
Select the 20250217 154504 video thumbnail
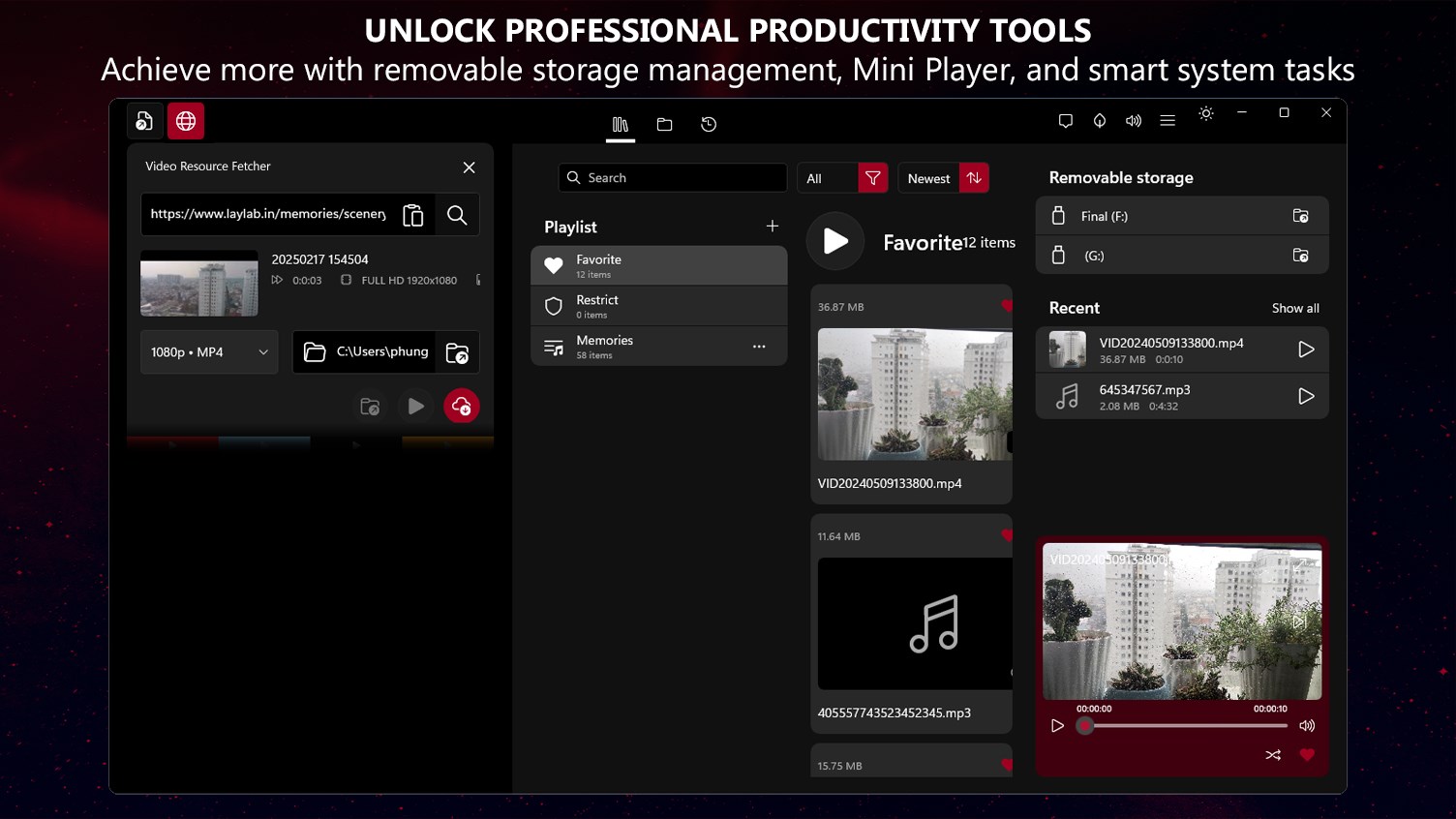tap(199, 283)
